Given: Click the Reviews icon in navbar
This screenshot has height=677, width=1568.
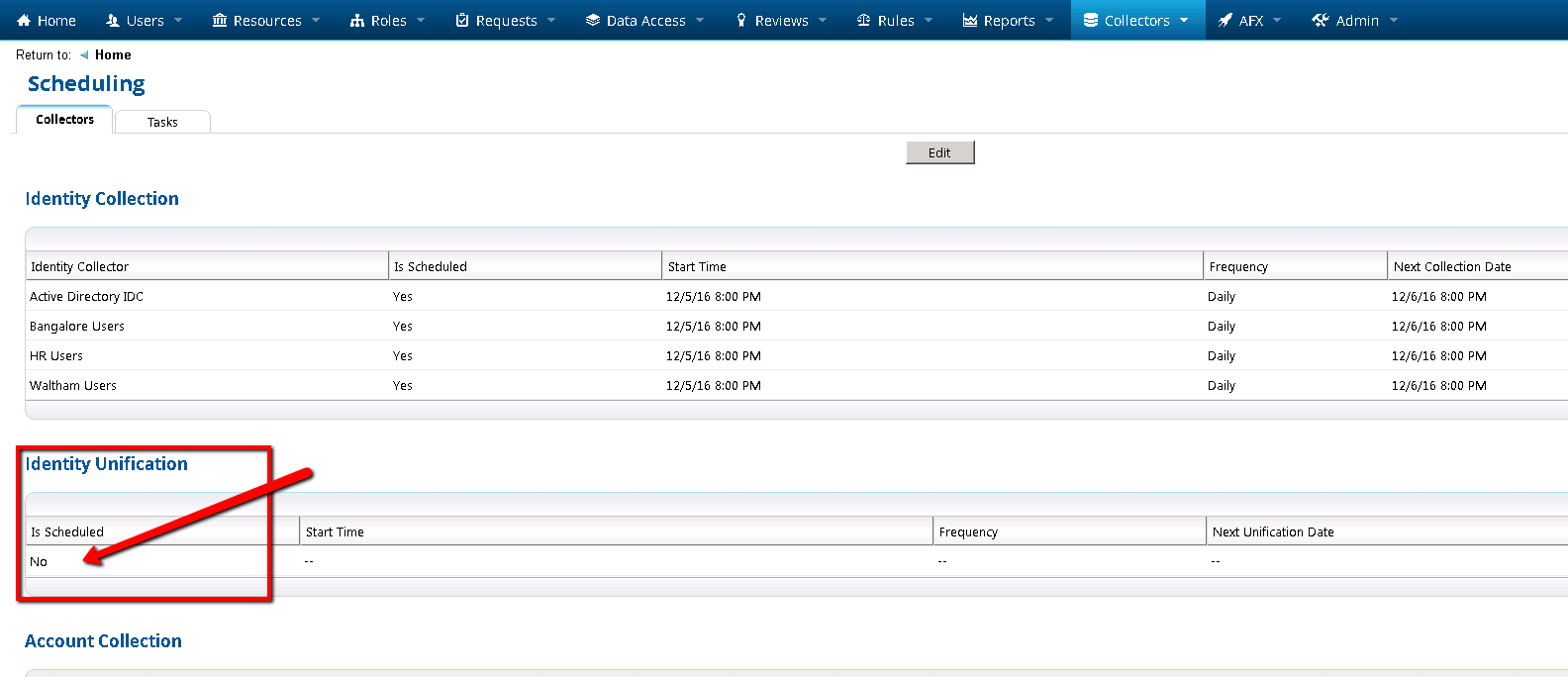Looking at the screenshot, I should point(741,21).
